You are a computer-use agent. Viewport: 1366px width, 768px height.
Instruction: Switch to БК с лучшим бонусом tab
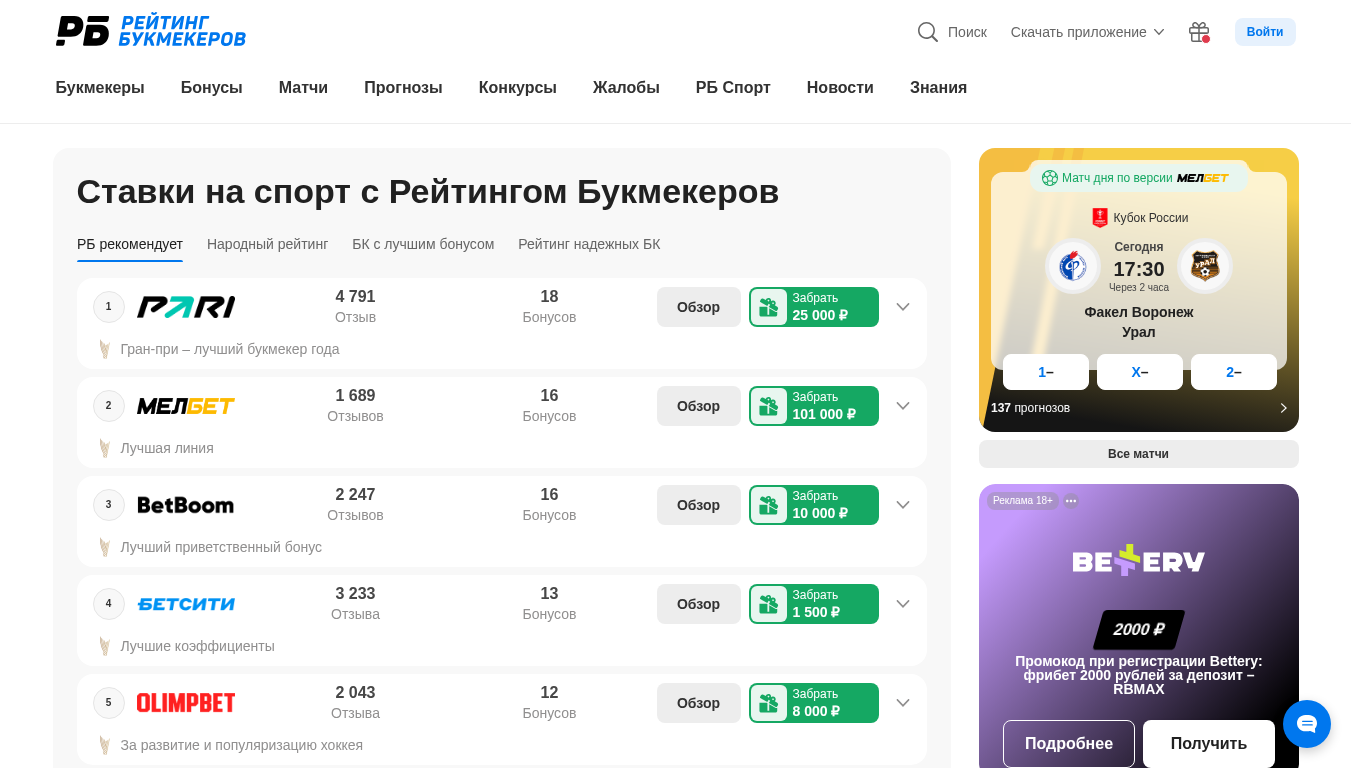423,244
